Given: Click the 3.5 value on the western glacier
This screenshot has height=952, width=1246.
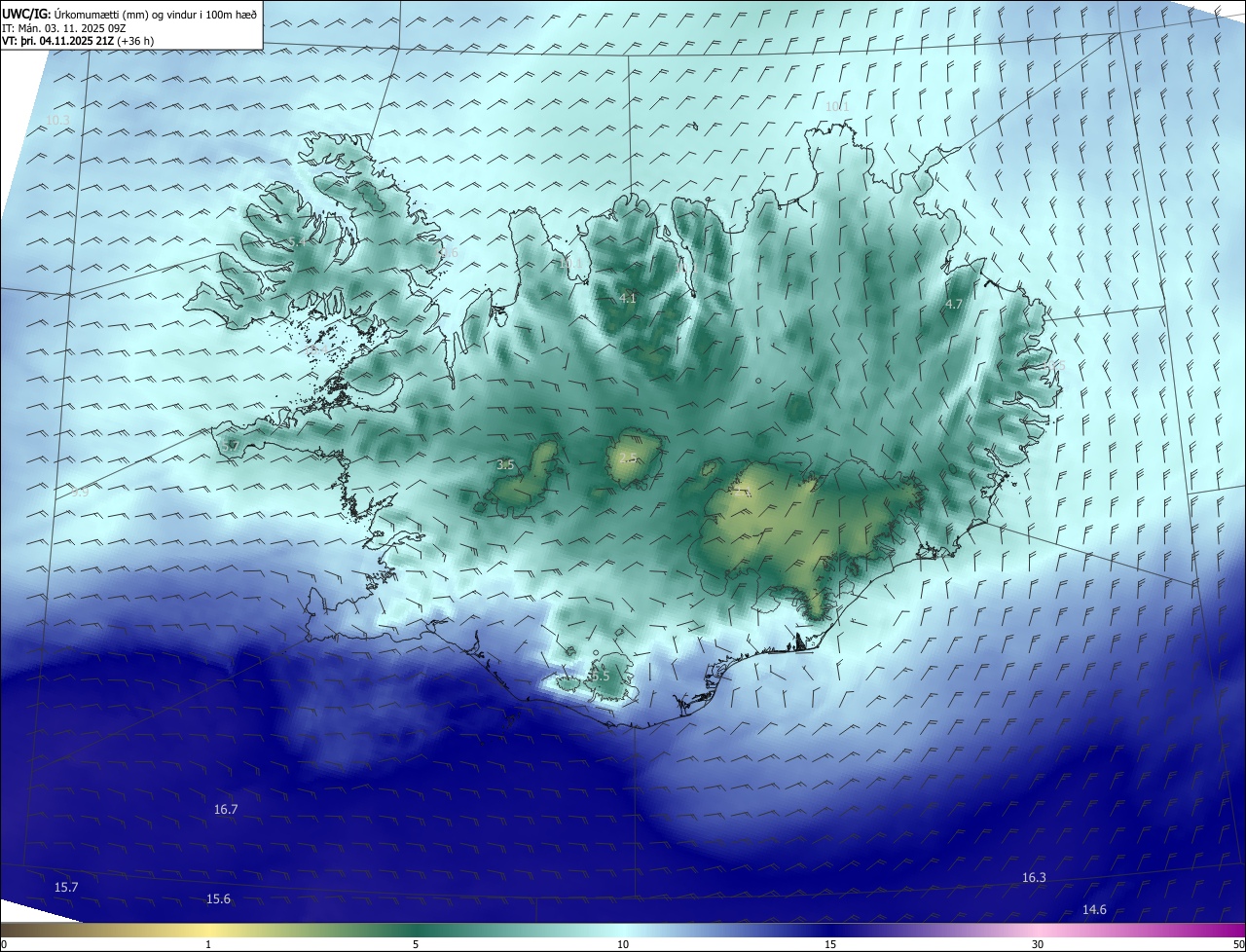Looking at the screenshot, I should click(x=505, y=465).
